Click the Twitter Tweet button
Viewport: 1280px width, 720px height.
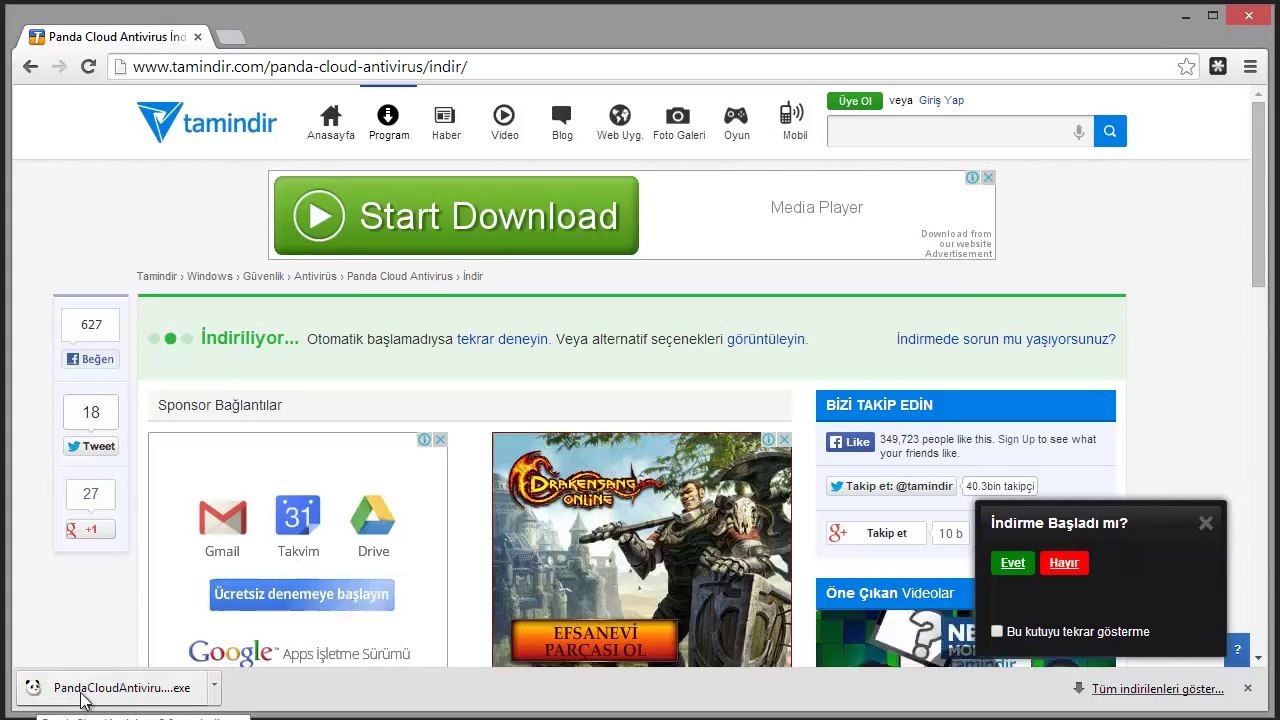pos(91,446)
